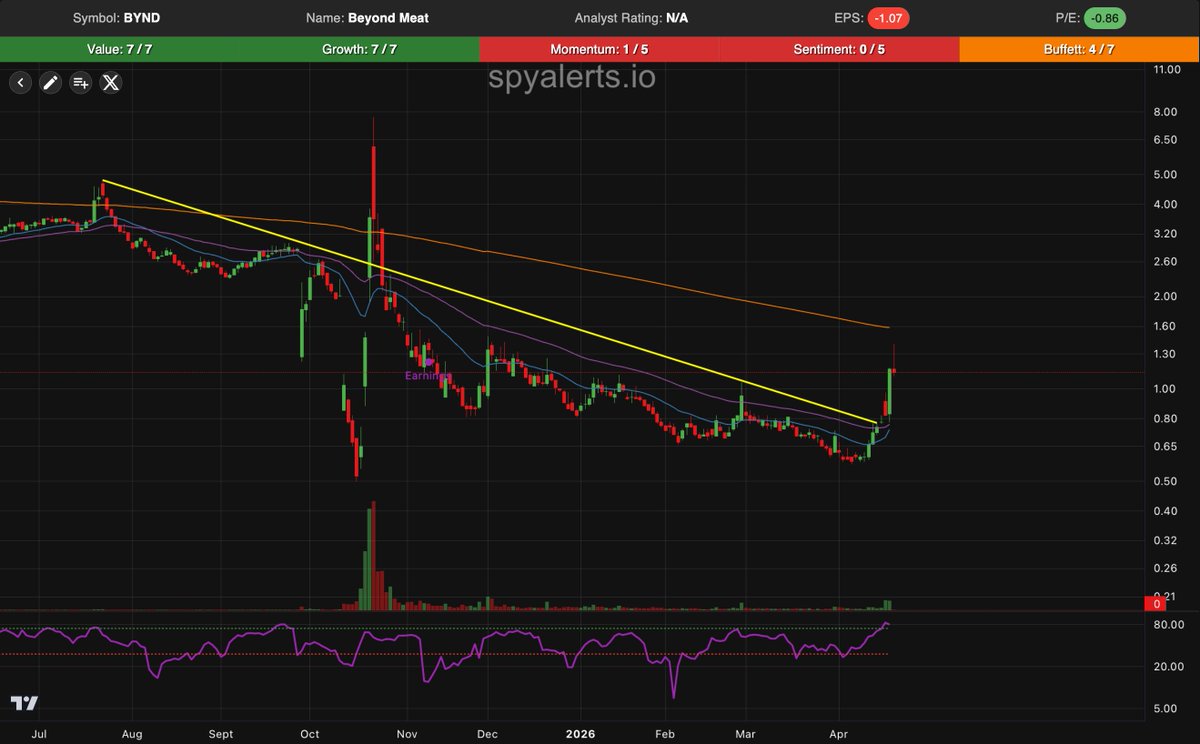1200x744 pixels.
Task: Click the Analyst Rating: N/A label
Action: pyautogui.click(x=631, y=18)
